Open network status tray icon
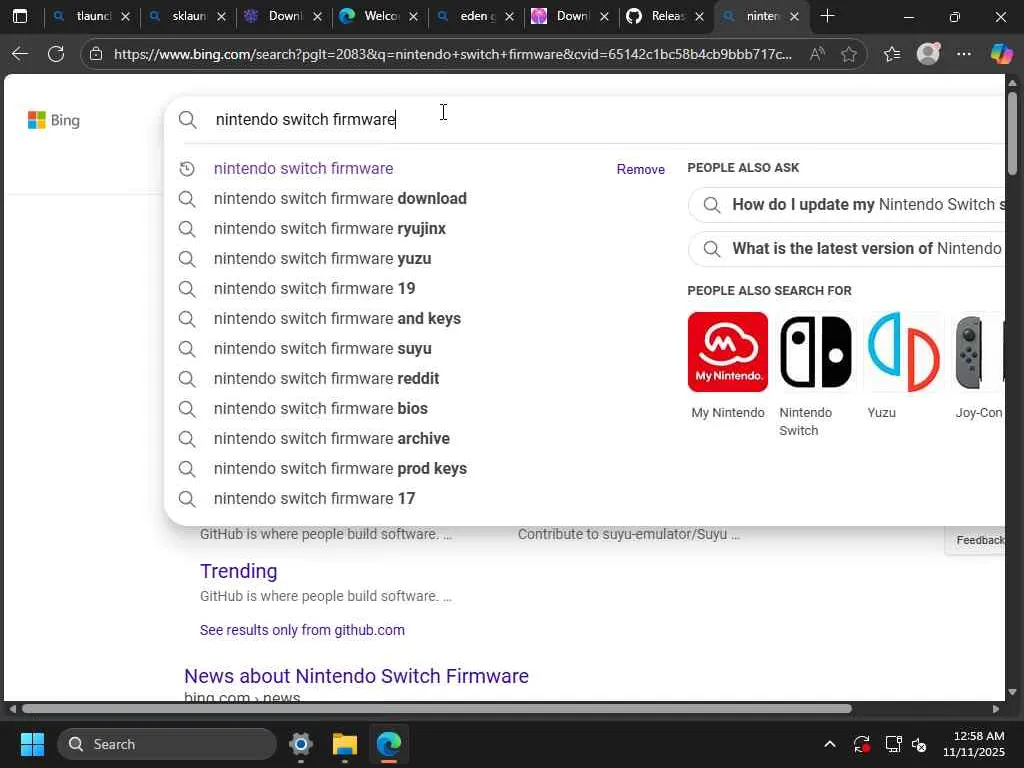1024x768 pixels. pos(893,744)
